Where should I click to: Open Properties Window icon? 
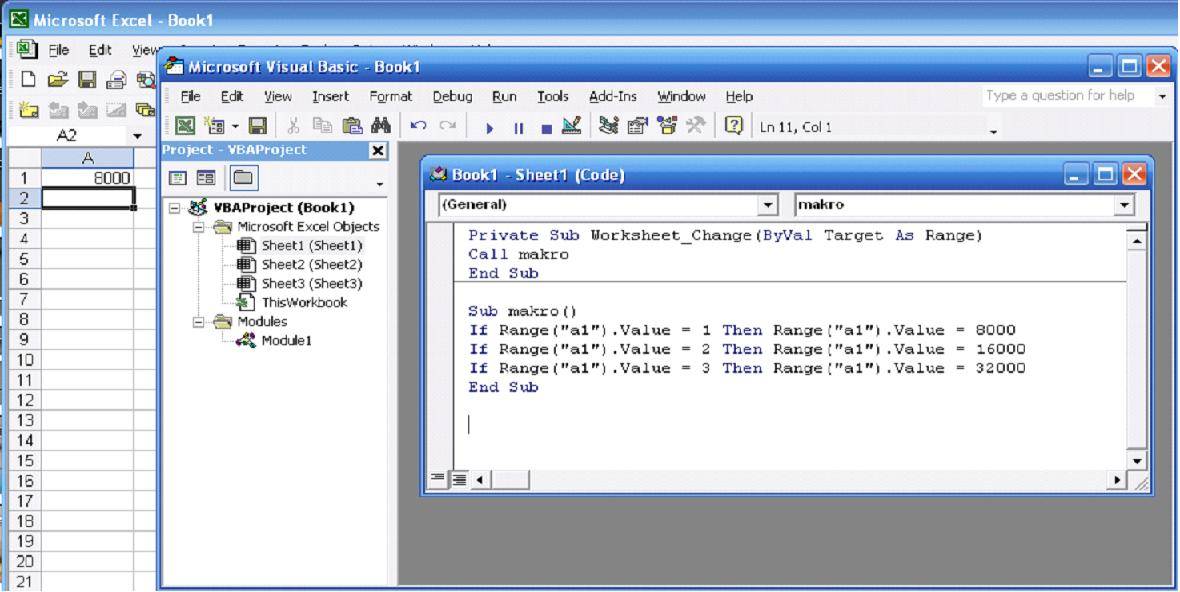pyautogui.click(x=637, y=126)
